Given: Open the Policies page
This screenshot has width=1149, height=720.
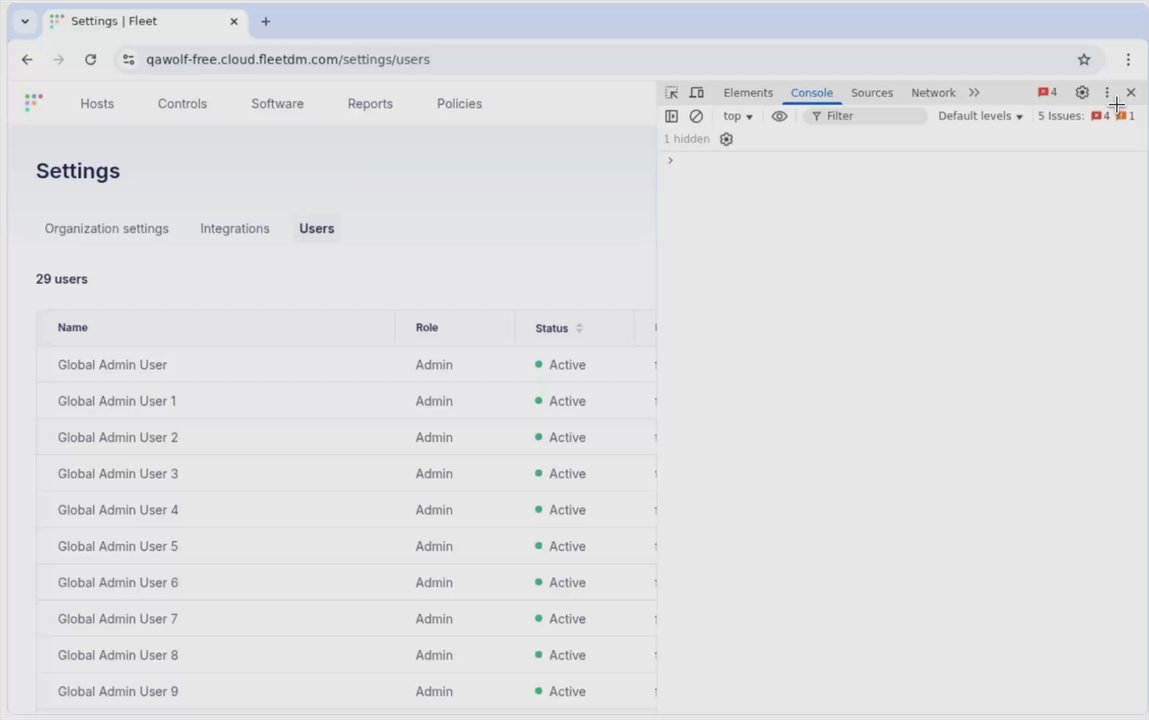Looking at the screenshot, I should 459,104.
